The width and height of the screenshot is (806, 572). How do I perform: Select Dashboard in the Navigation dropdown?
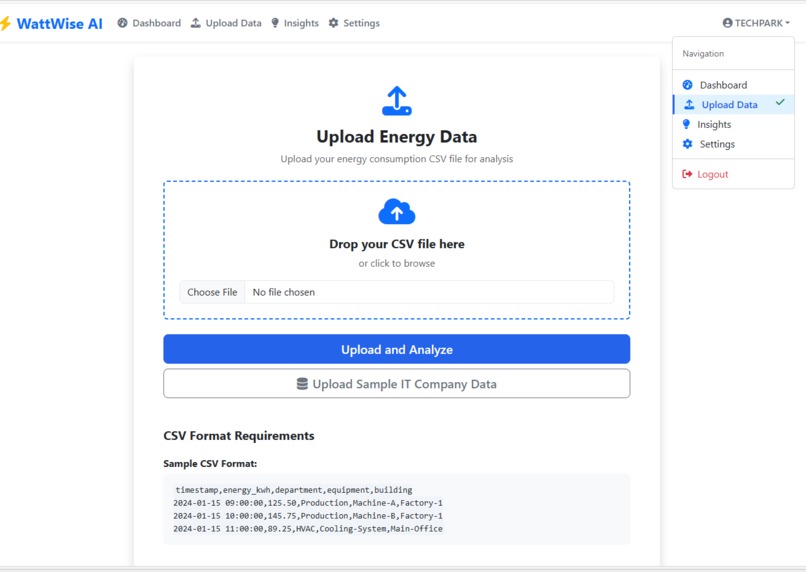[x=734, y=85]
